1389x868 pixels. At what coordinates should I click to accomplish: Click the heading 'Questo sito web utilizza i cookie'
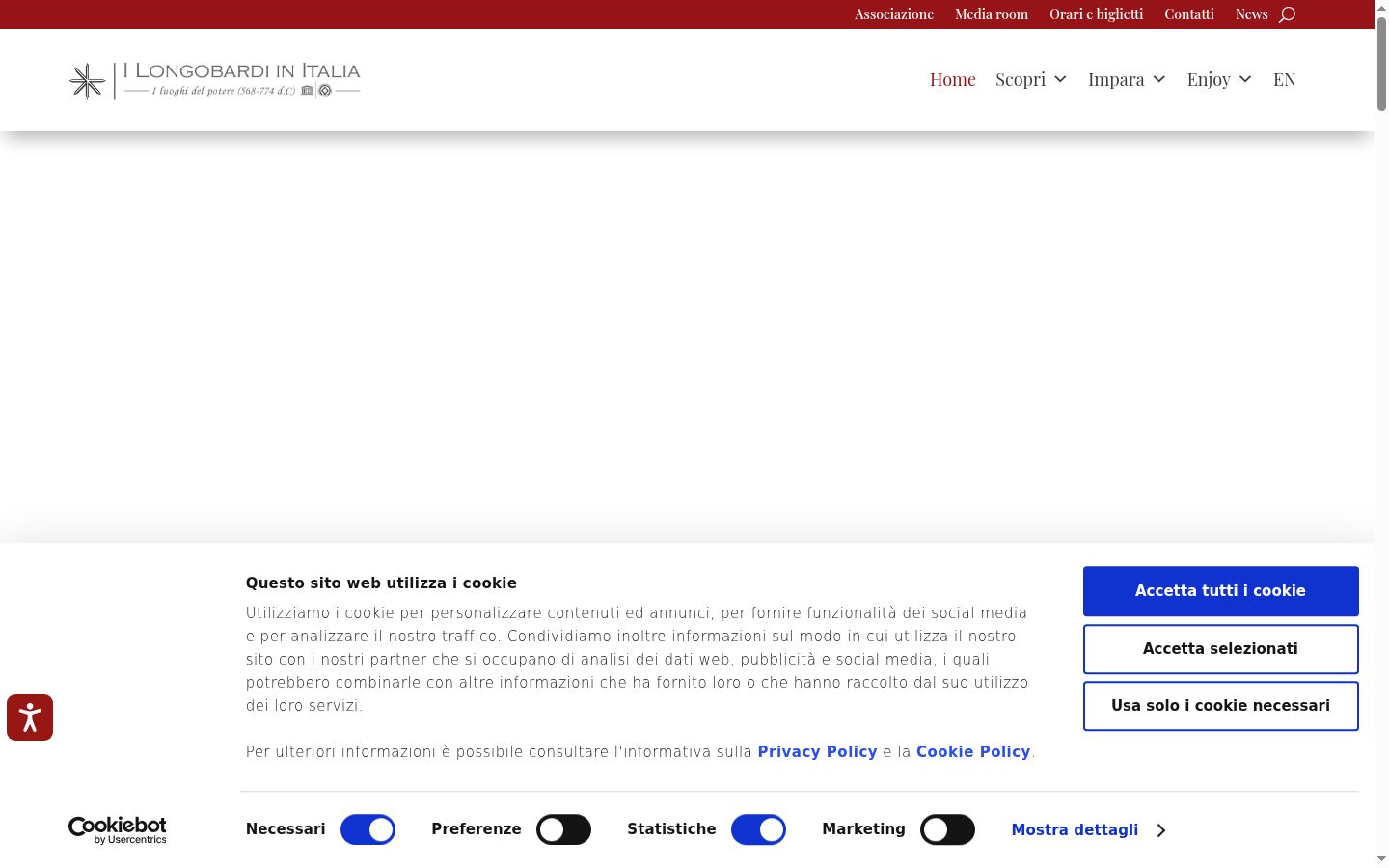(381, 583)
